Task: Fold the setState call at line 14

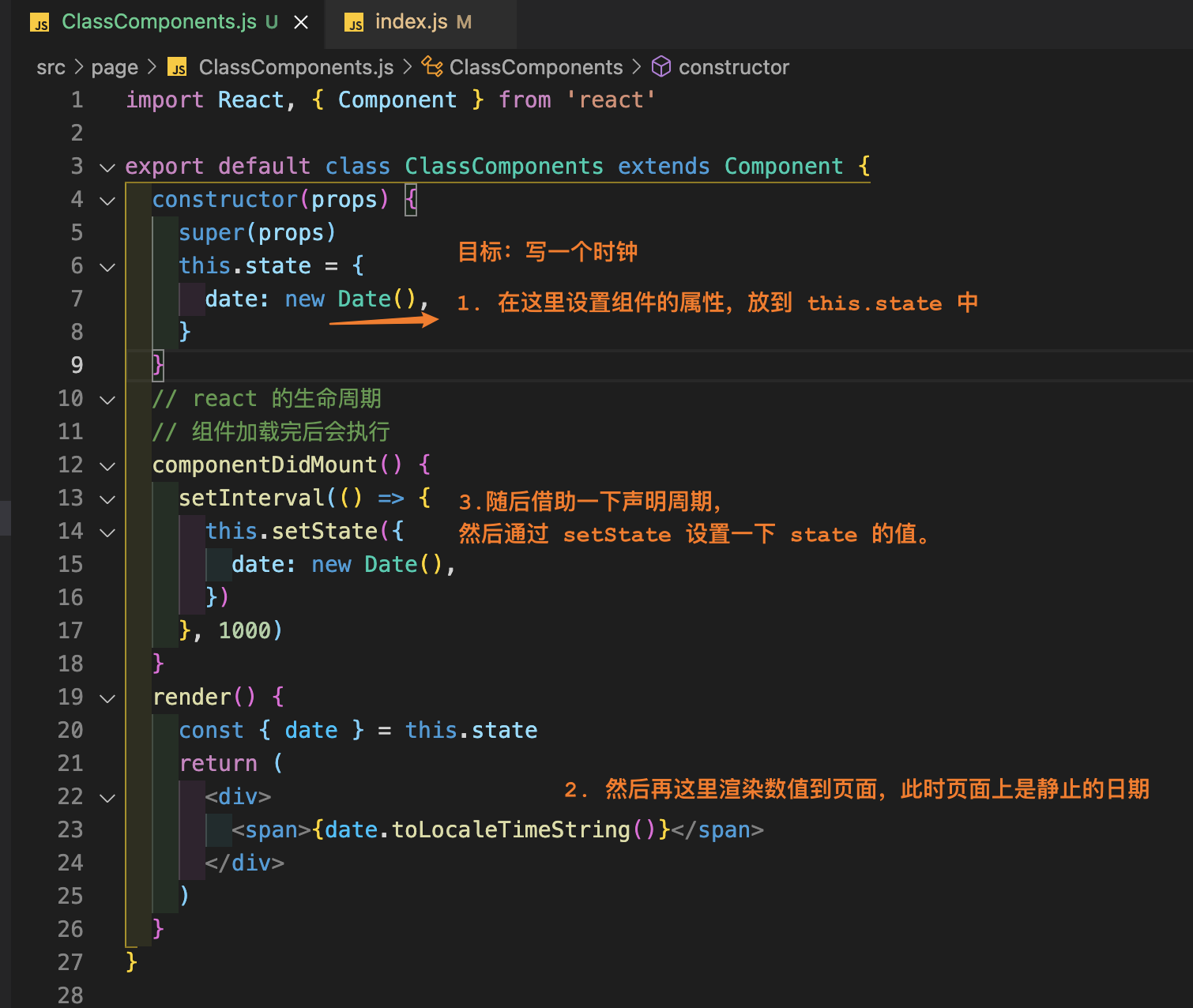Action: 107,532
